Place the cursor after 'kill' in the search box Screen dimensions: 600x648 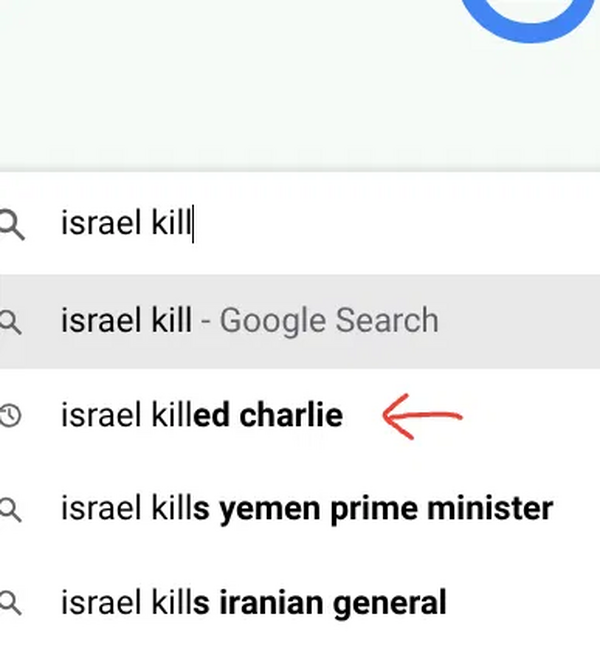tap(191, 224)
